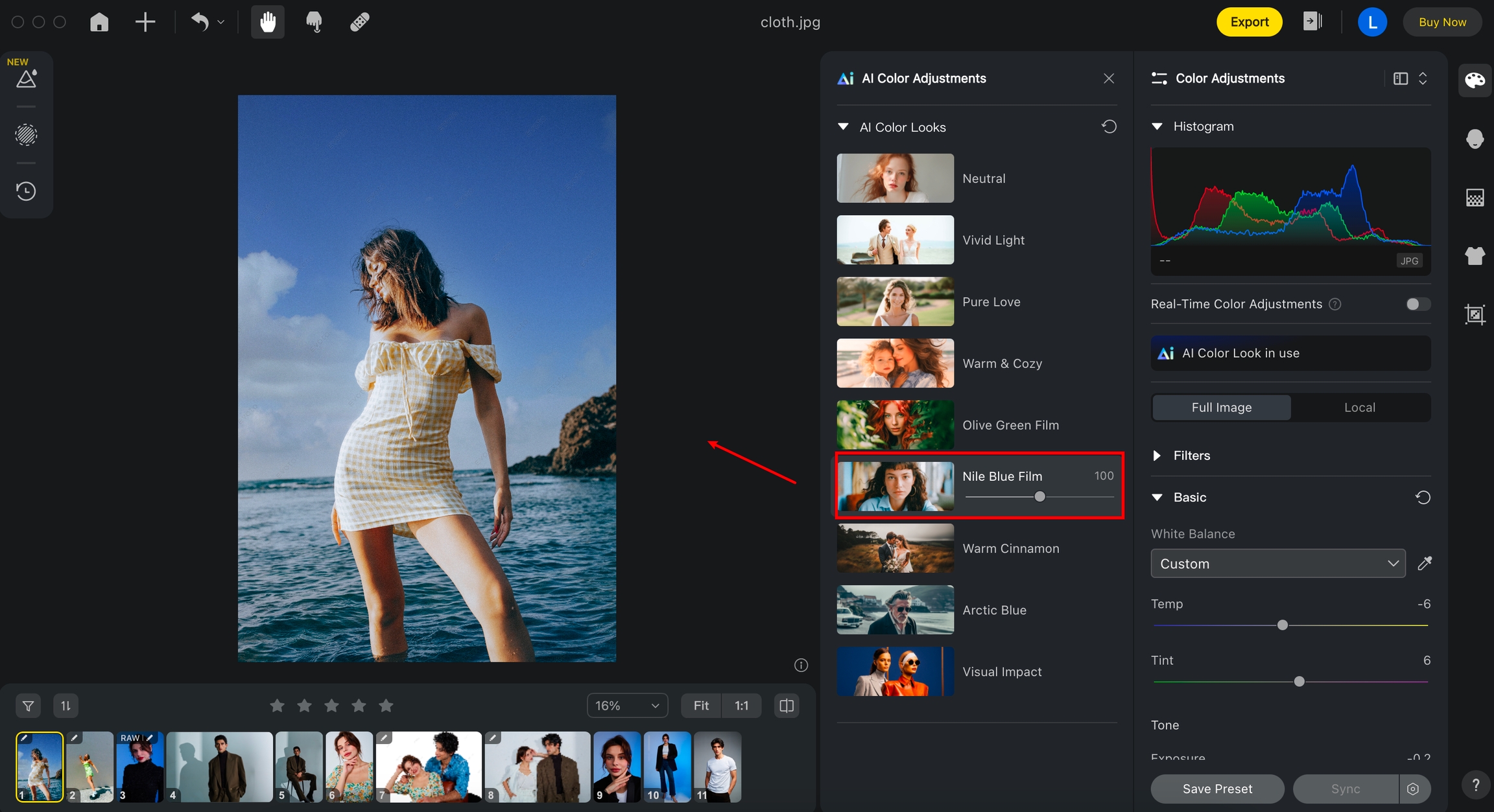Rate photo with fifth star
This screenshot has height=812, width=1494.
pos(386,706)
